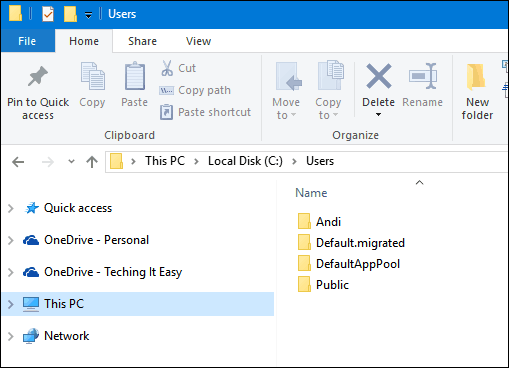This screenshot has height=368, width=509.
Task: Click the folder system icon in title bar
Action: point(15,13)
